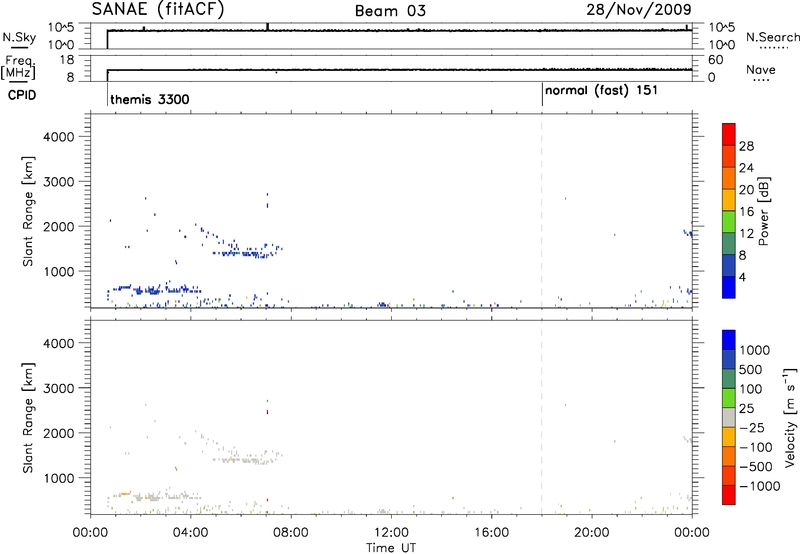Click the 'Time UT' axis title

(x=391, y=548)
